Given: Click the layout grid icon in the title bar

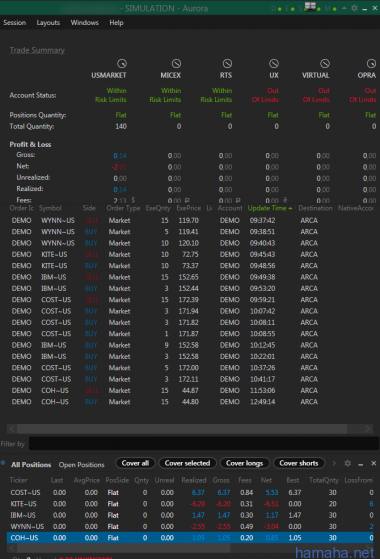Looking at the screenshot, I should pos(310,6).
